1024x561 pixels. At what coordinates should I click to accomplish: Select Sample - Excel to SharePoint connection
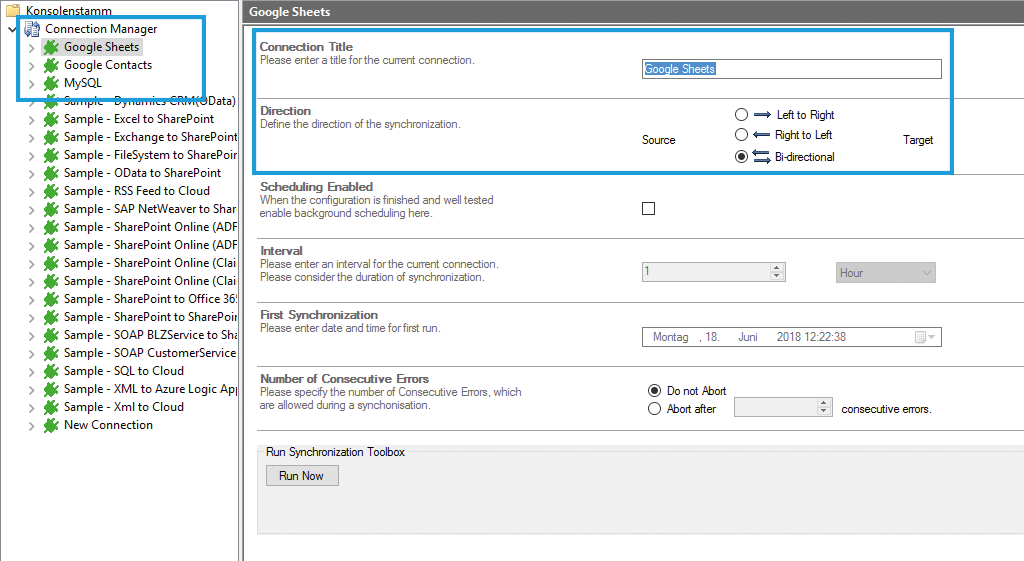pos(138,119)
